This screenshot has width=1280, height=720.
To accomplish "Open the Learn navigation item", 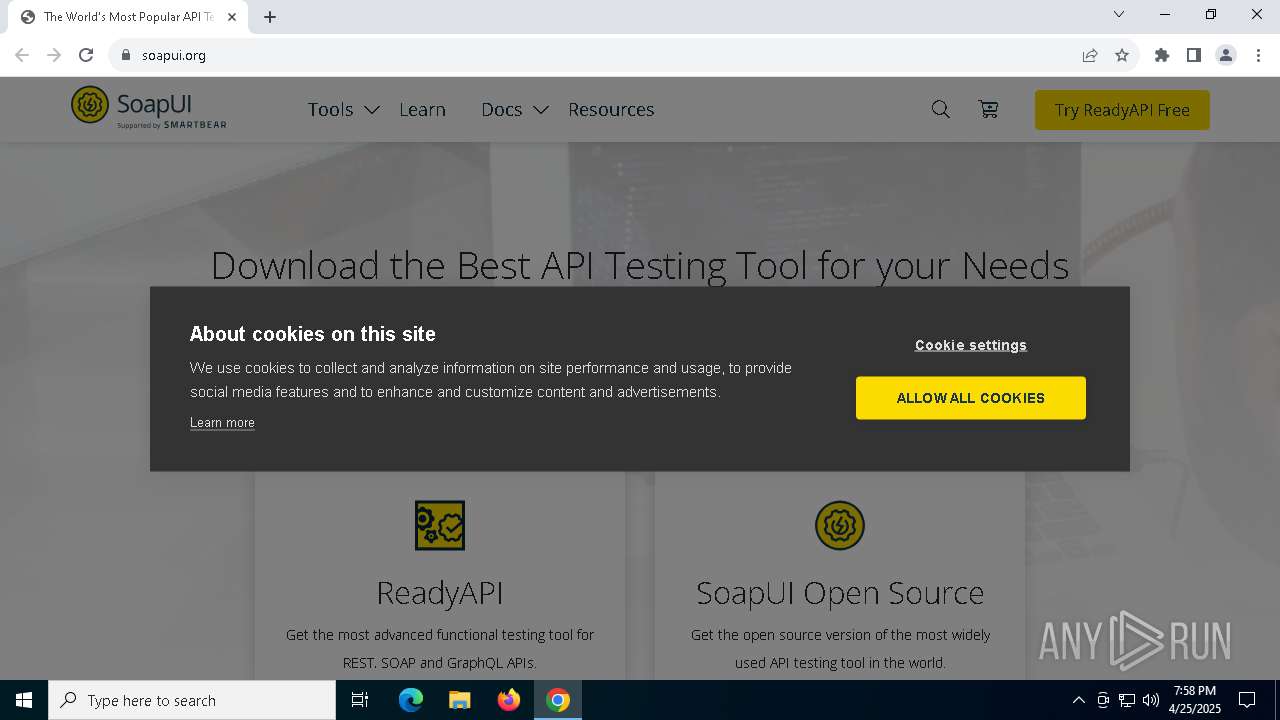I will coord(422,110).
